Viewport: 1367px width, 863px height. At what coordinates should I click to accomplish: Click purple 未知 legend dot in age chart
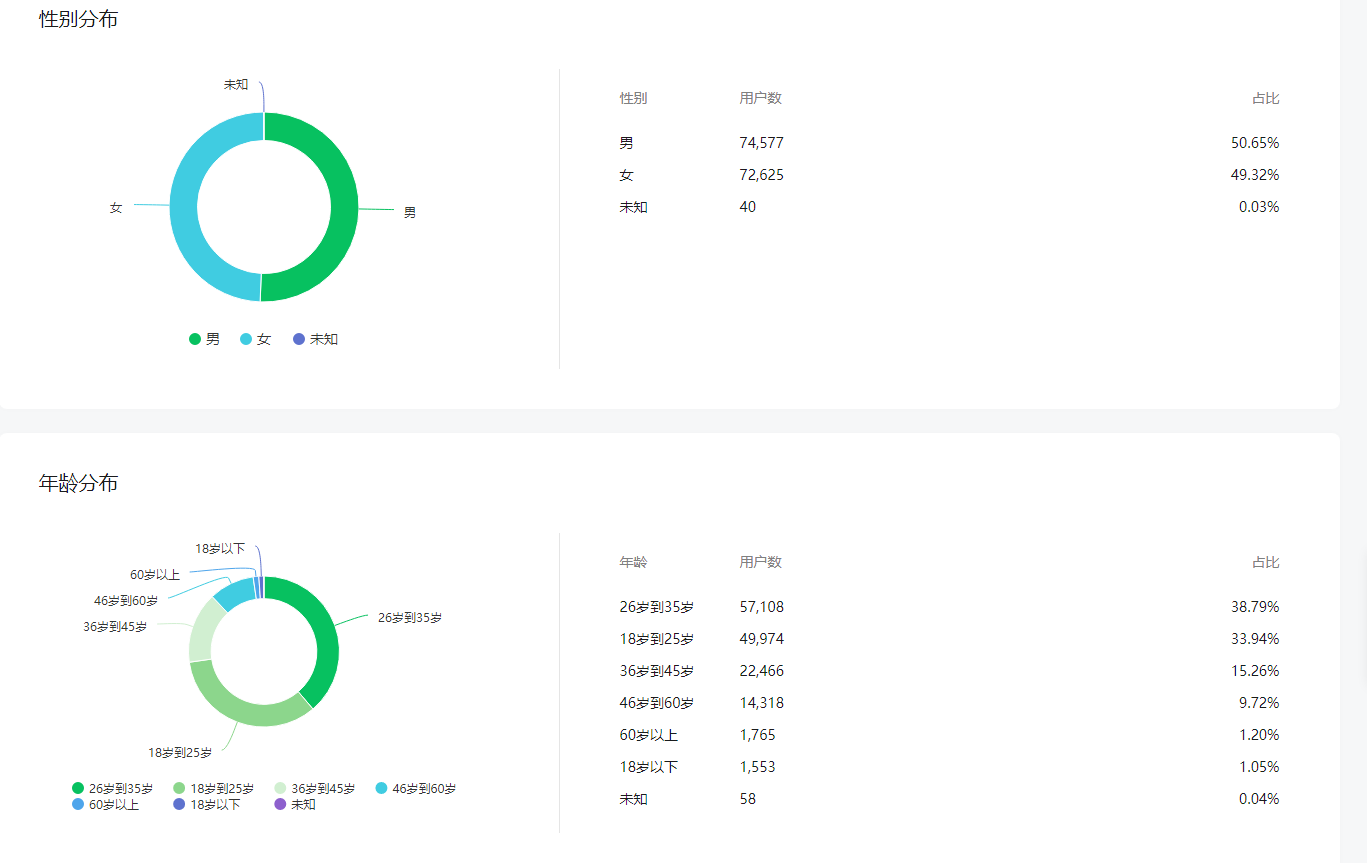point(280,804)
